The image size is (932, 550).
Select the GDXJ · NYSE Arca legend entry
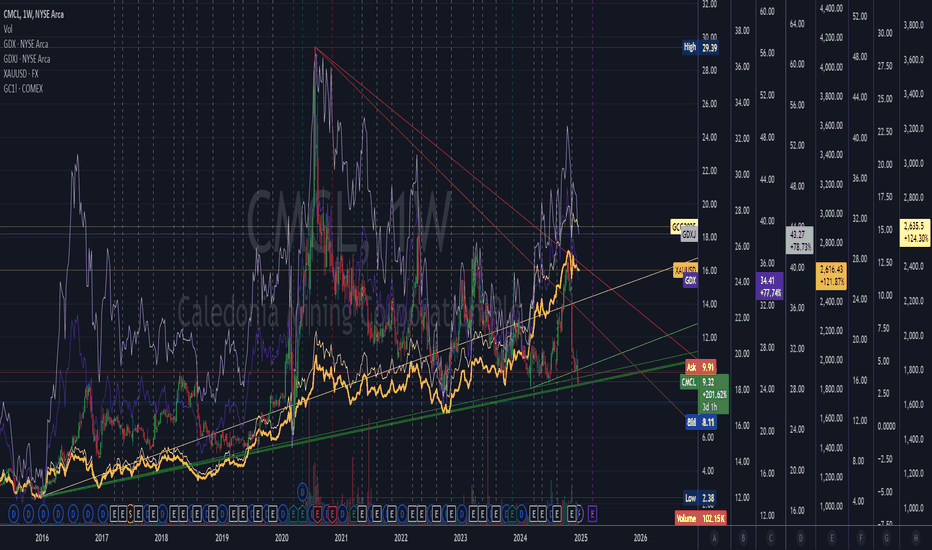[x=27, y=59]
